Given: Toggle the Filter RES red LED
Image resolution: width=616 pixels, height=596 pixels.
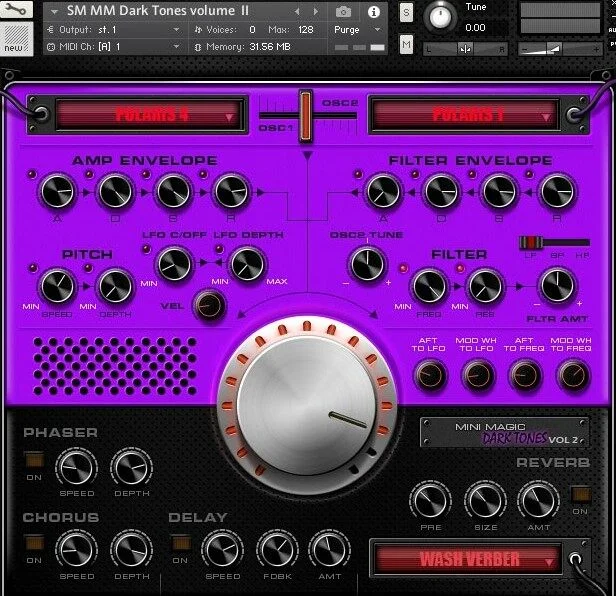Looking at the screenshot, I should click(460, 268).
